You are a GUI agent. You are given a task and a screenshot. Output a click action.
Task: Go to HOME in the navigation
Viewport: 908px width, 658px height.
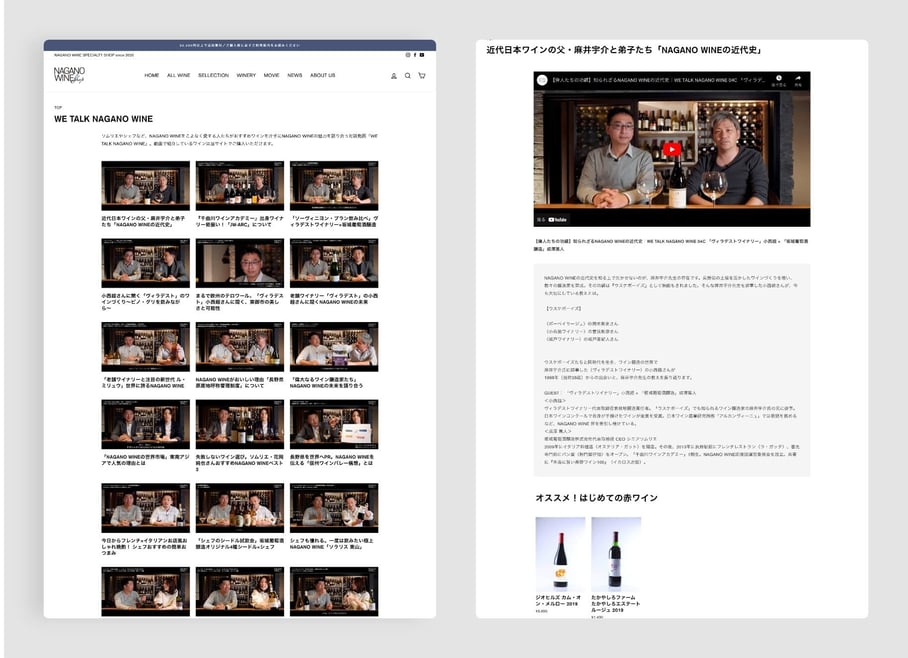pos(152,75)
